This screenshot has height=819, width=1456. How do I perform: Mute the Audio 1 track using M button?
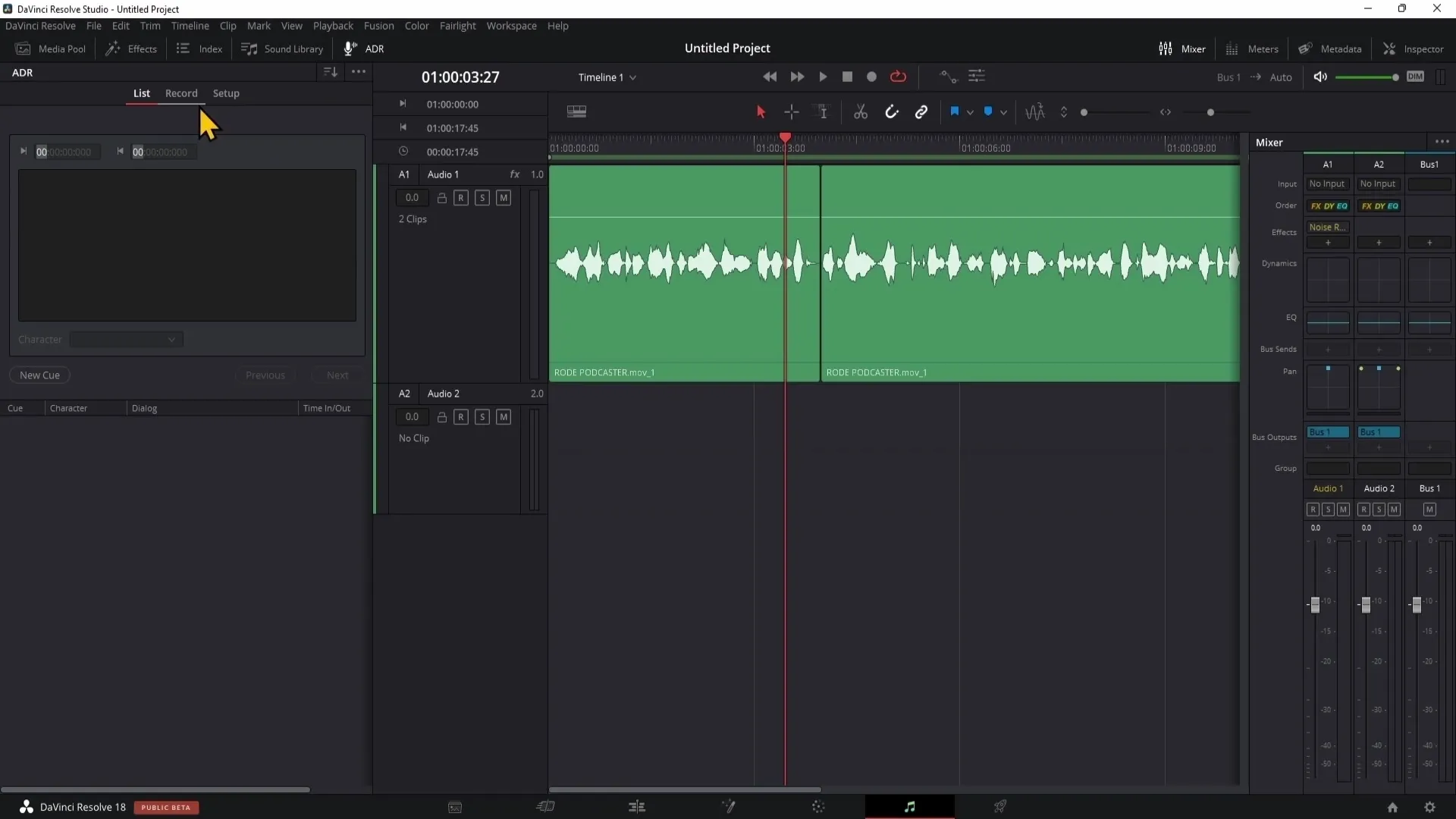click(504, 197)
